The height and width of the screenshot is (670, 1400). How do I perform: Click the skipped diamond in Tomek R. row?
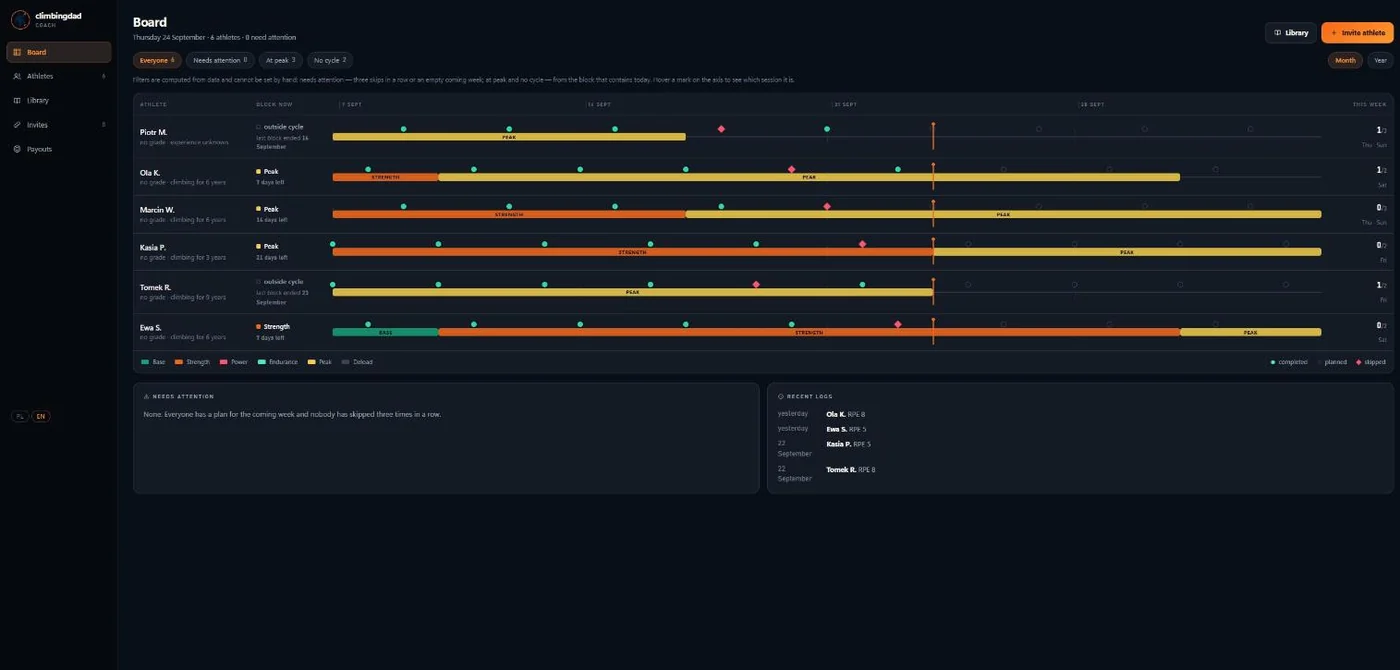[756, 285]
